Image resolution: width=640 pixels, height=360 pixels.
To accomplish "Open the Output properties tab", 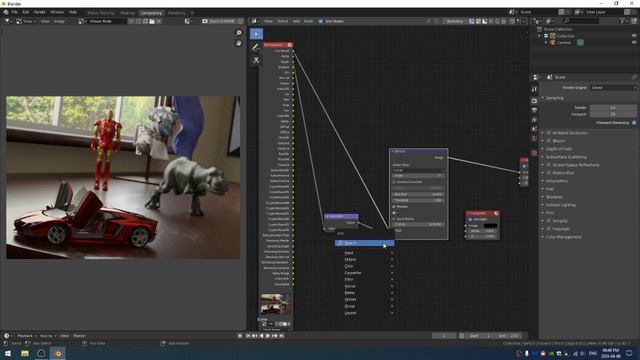I will pos(534,110).
